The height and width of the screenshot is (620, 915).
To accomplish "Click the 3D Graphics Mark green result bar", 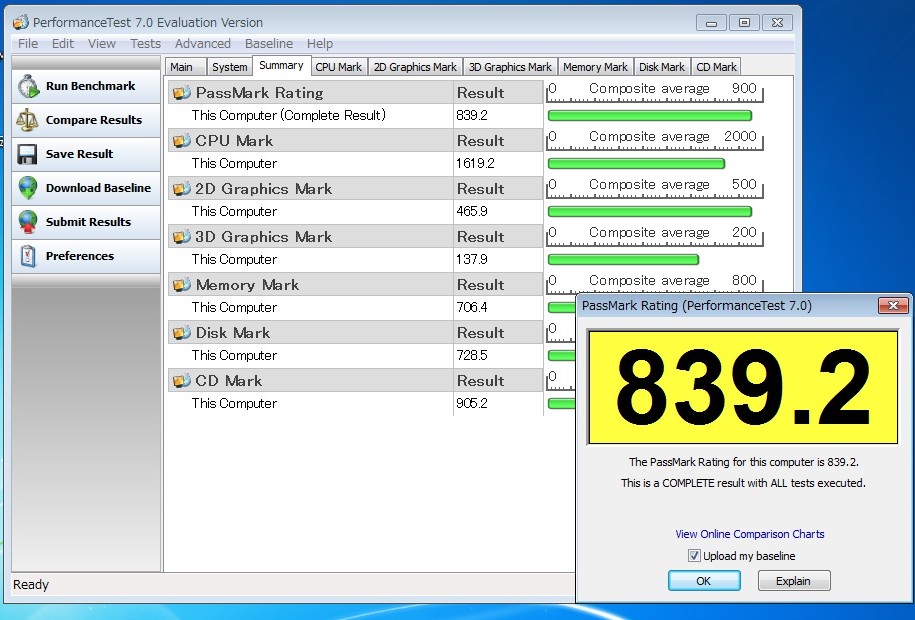I will (x=623, y=259).
